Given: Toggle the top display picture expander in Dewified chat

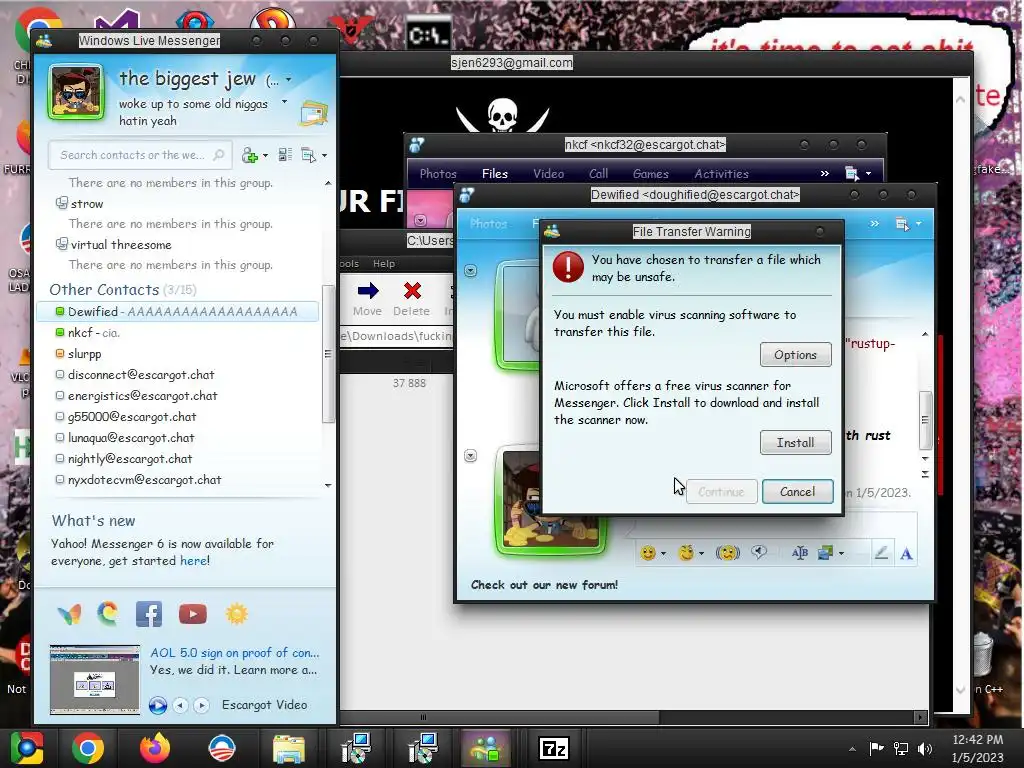Looking at the screenshot, I should [x=470, y=270].
